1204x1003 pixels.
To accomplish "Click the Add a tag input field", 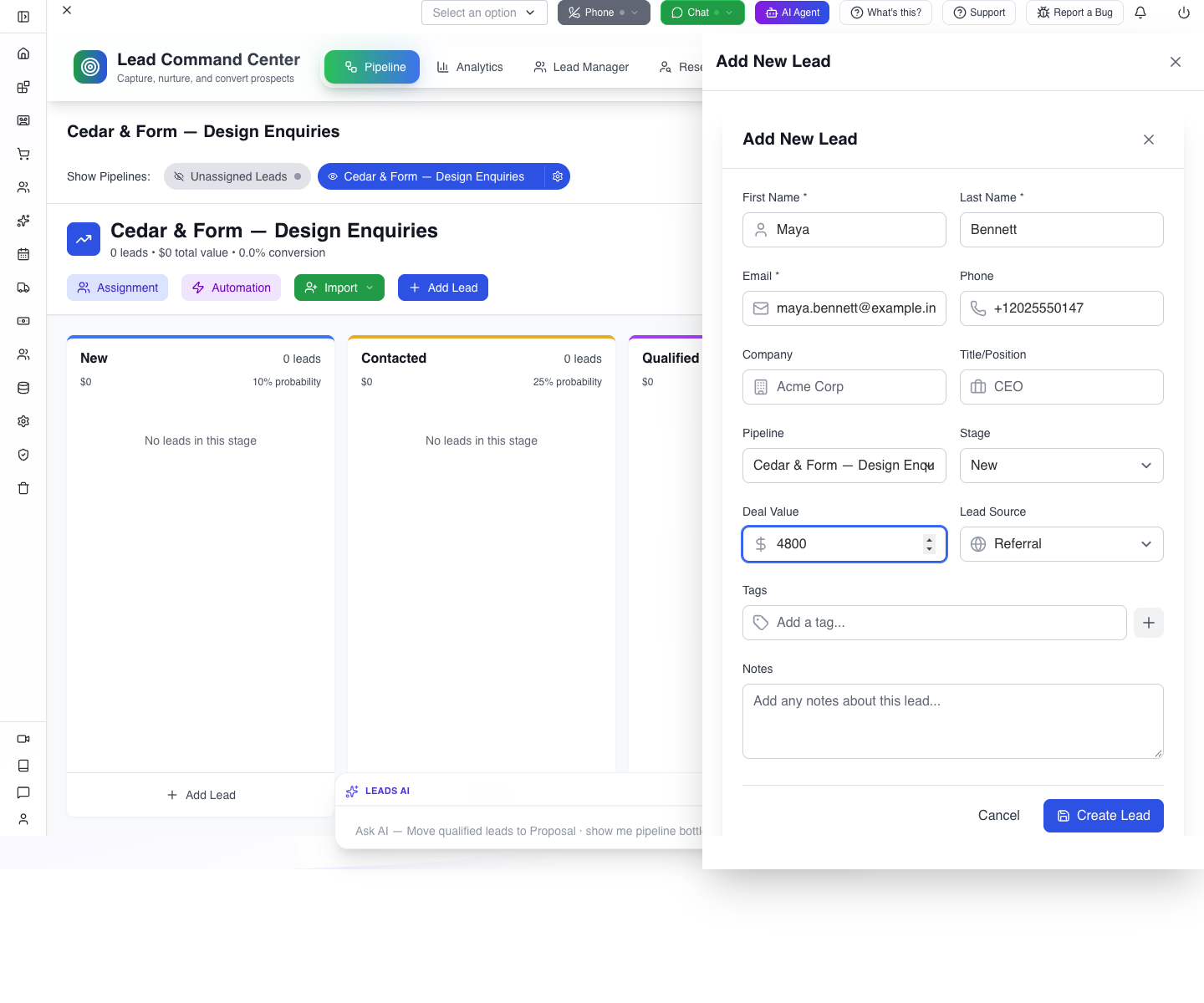I will 935,623.
